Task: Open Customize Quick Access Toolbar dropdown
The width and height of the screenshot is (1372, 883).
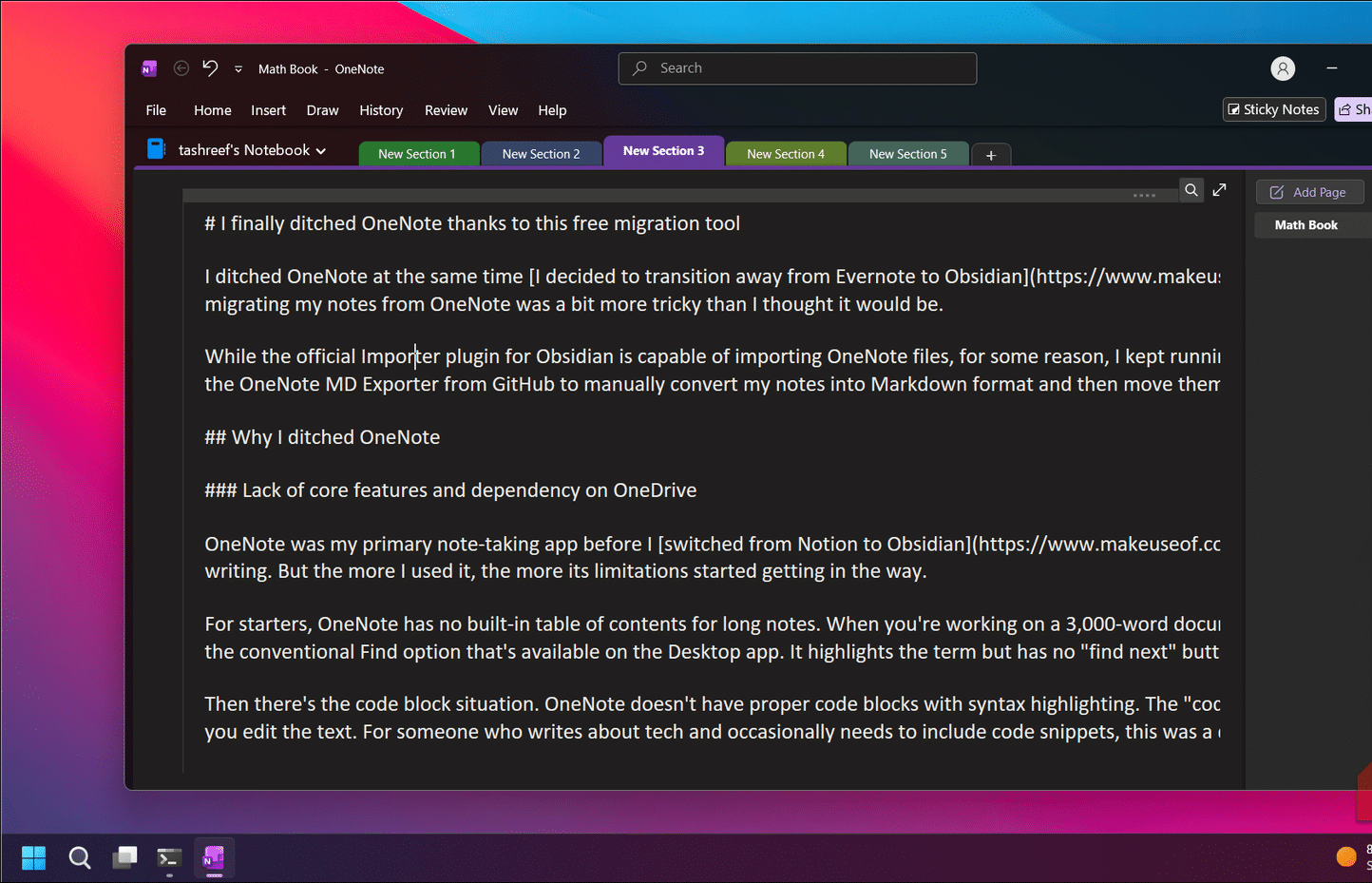Action: [238, 69]
